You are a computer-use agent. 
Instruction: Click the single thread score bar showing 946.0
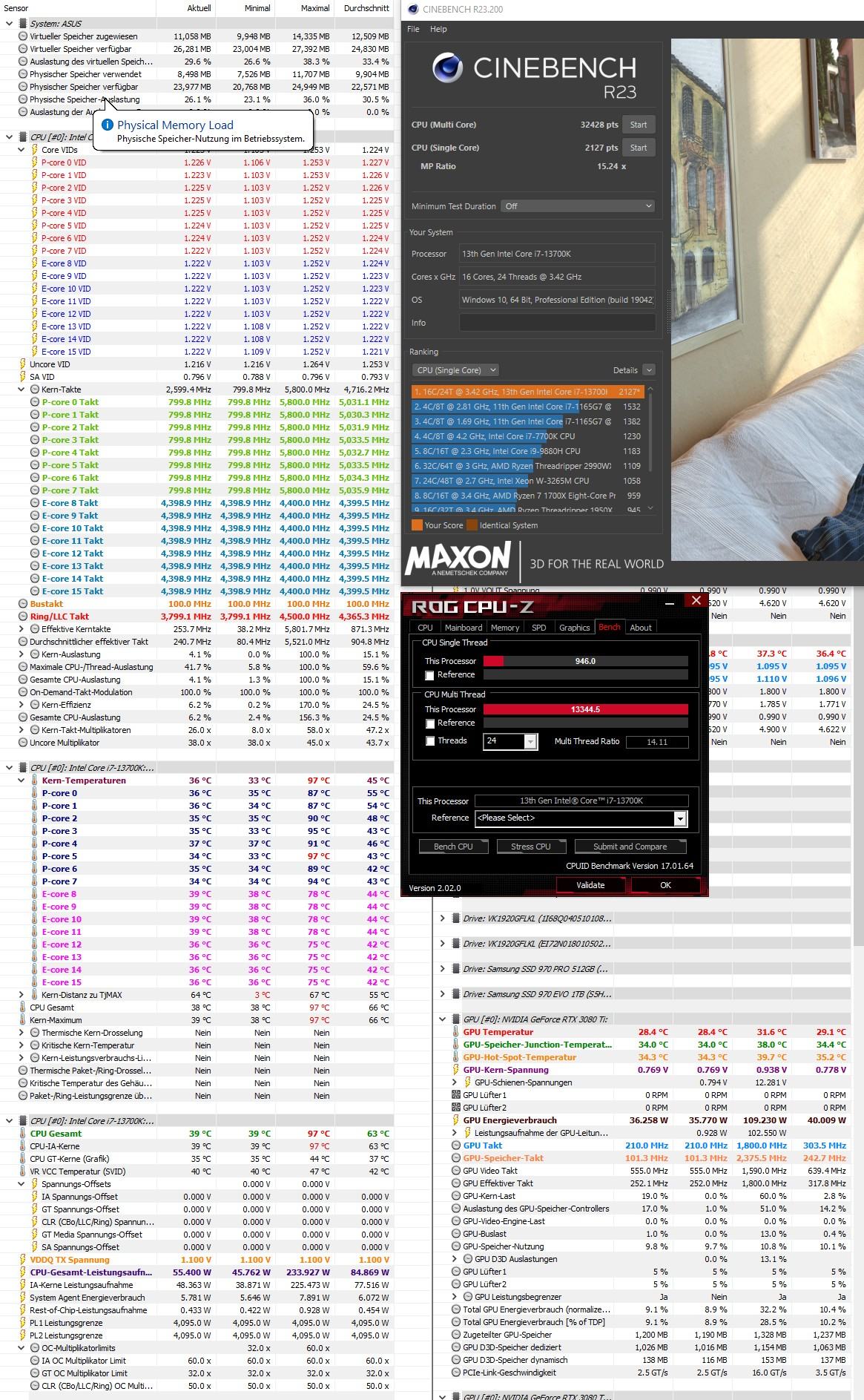(586, 661)
